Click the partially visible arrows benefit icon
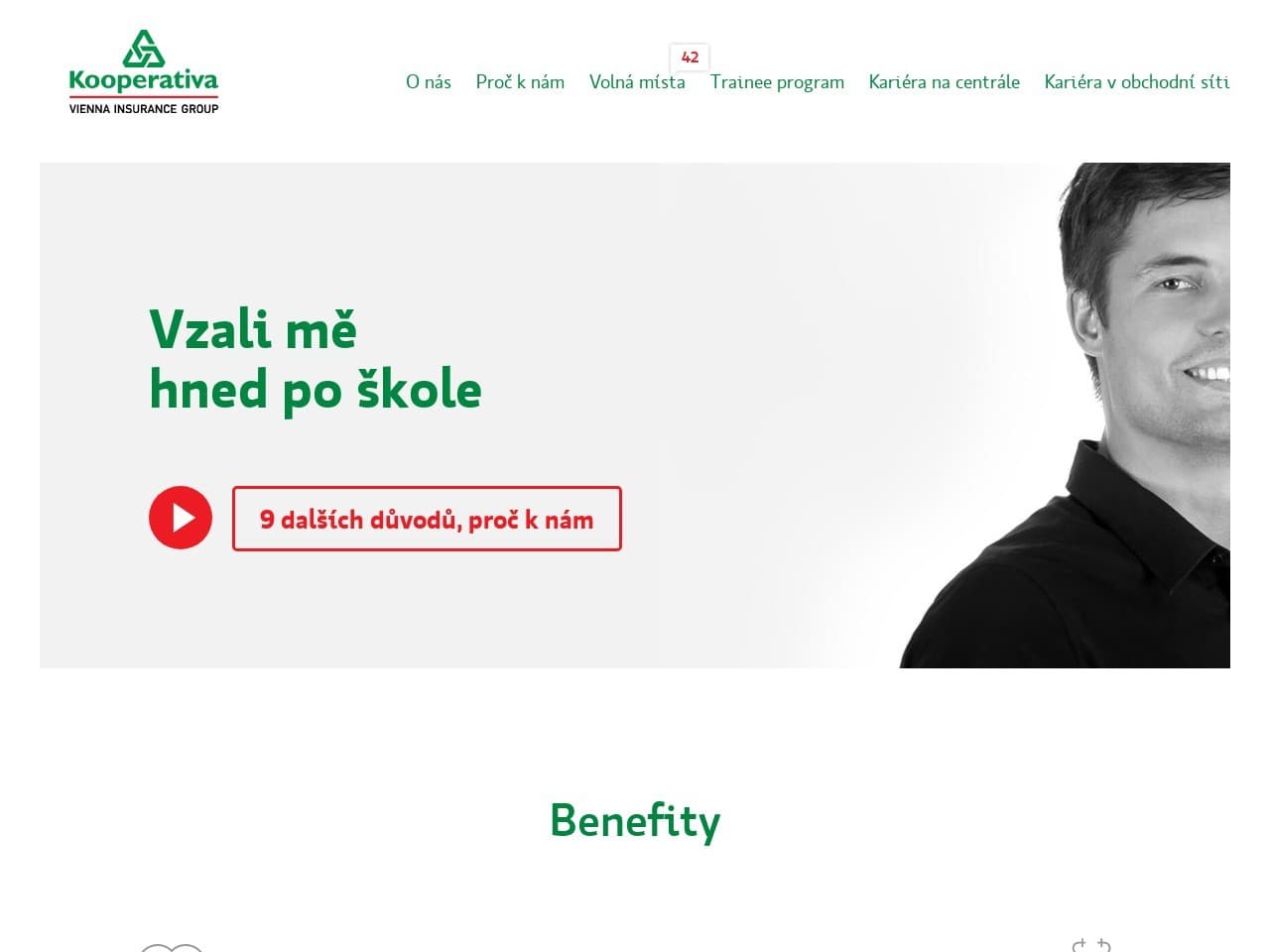The width and height of the screenshot is (1270, 952). pos(1091,945)
